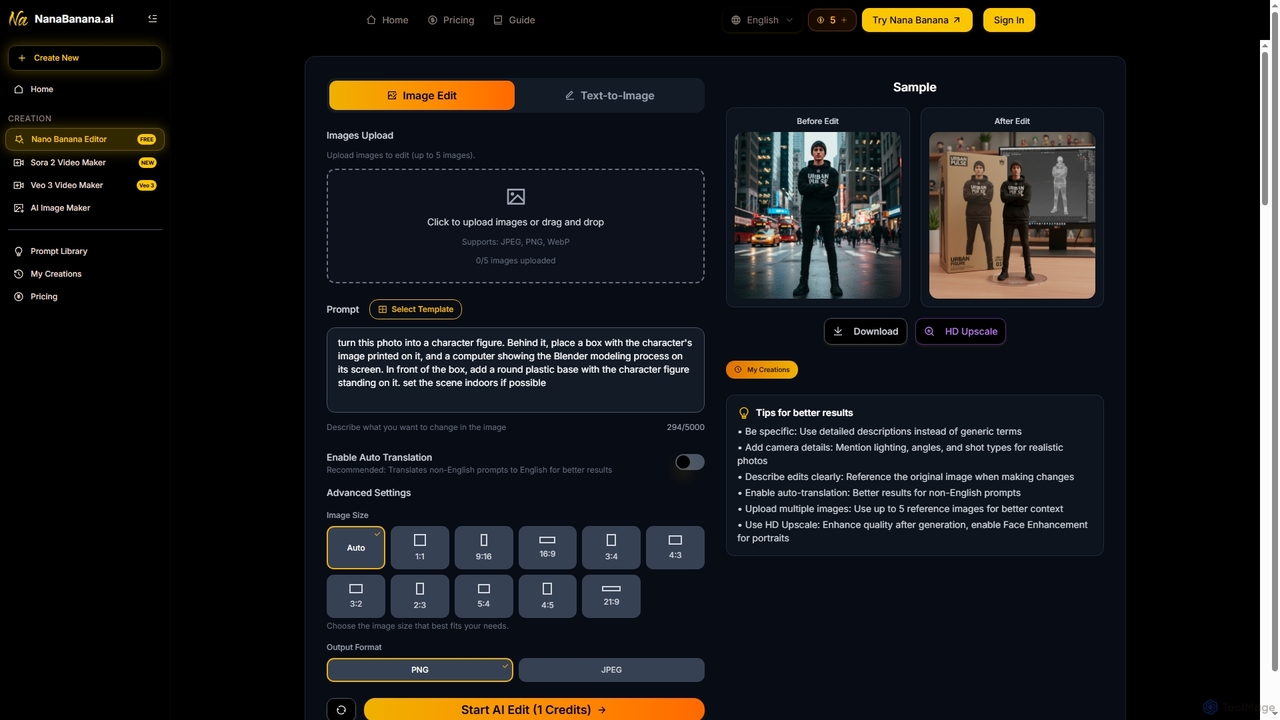Click Home in the top navigation
This screenshot has width=1280, height=720.
387,20
